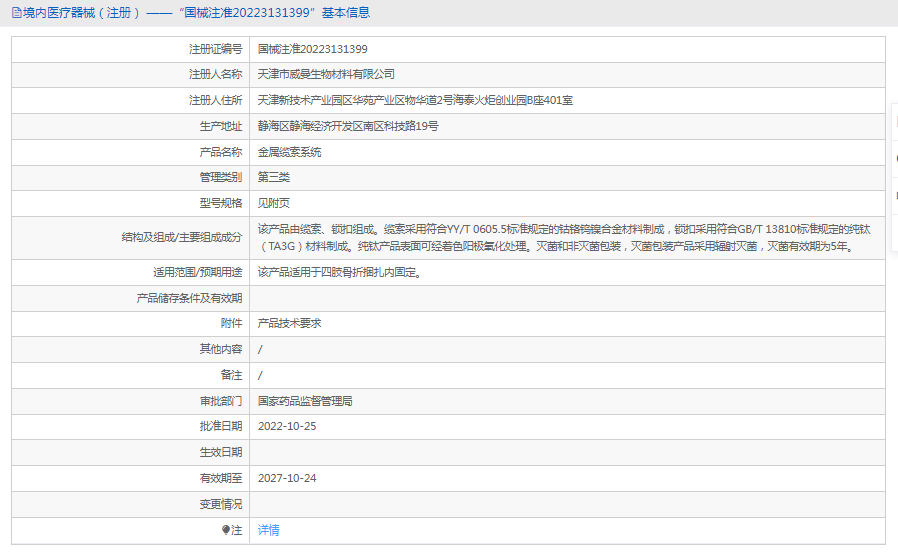Click the document icon before the page title
898x553 pixels.
tap(16, 13)
